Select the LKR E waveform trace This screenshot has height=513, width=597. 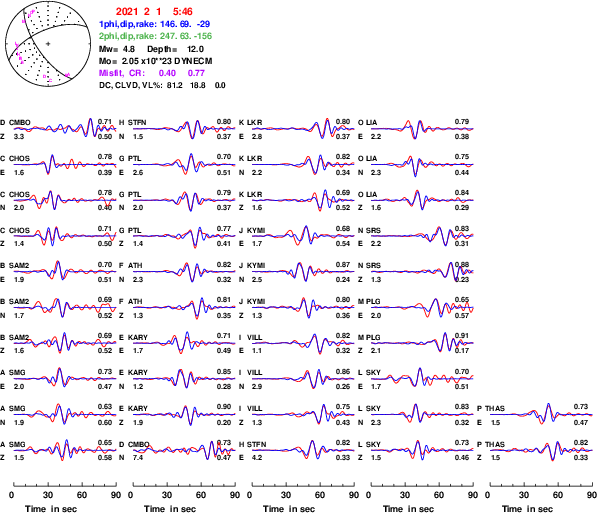(303, 128)
